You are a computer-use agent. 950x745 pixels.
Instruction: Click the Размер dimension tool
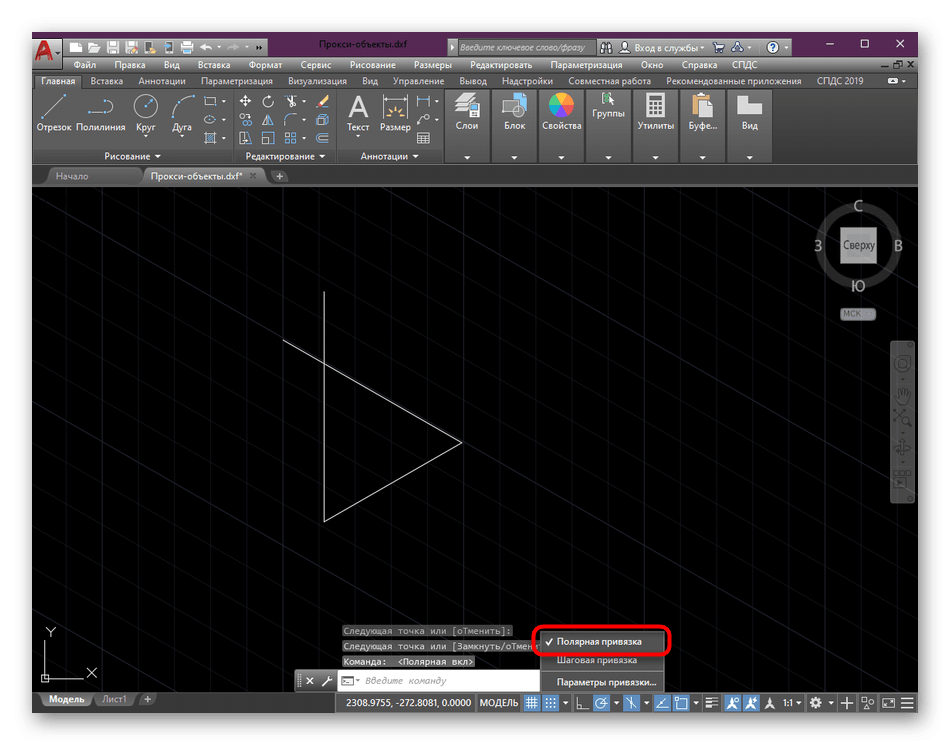point(395,114)
